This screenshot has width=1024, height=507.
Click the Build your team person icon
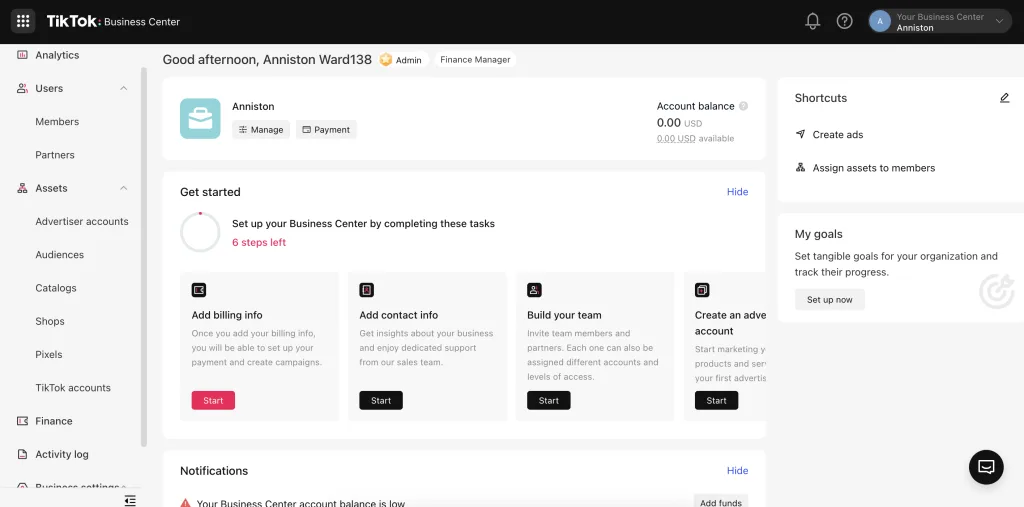(534, 290)
